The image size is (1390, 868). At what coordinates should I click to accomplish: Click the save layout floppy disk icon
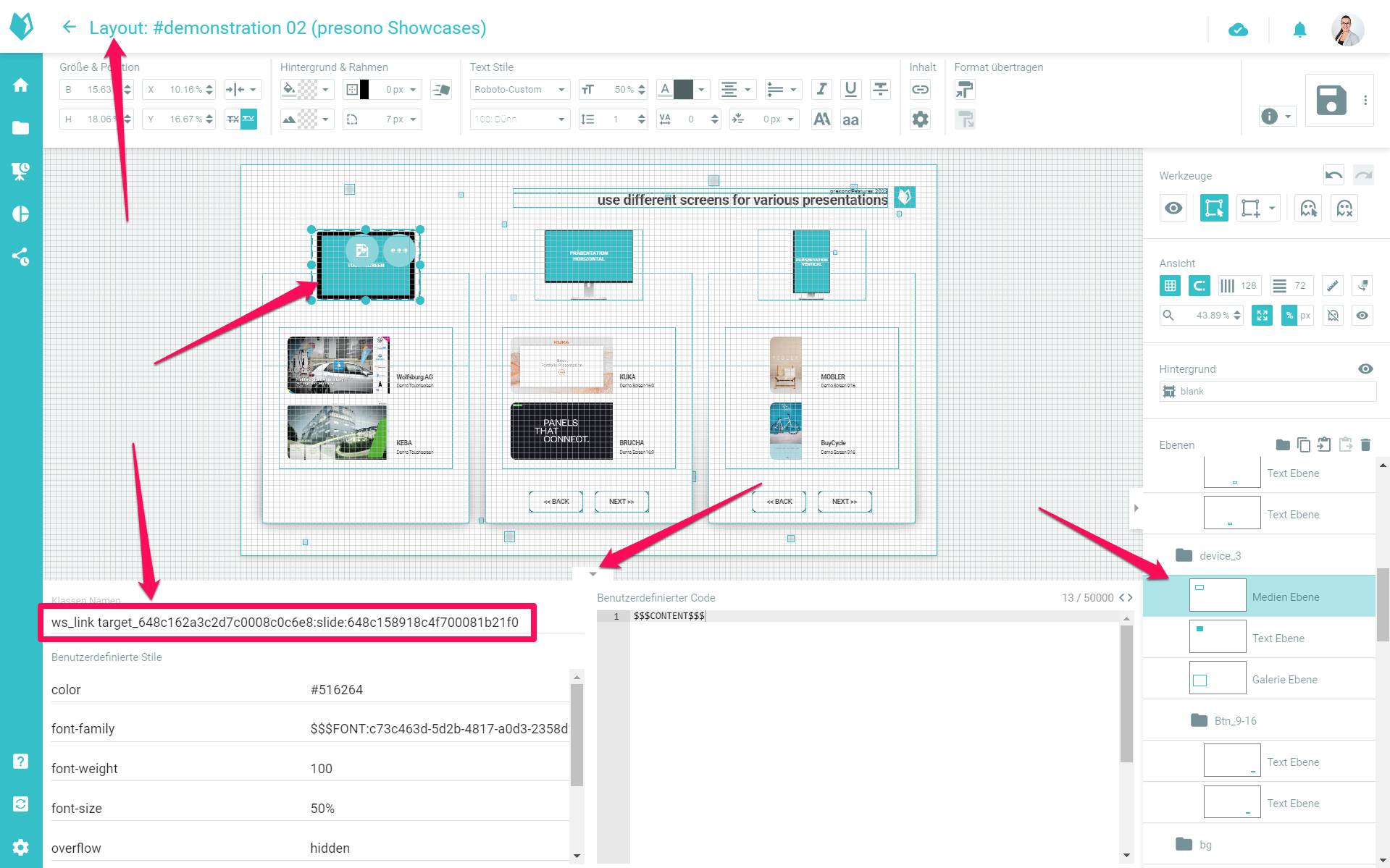tap(1331, 100)
